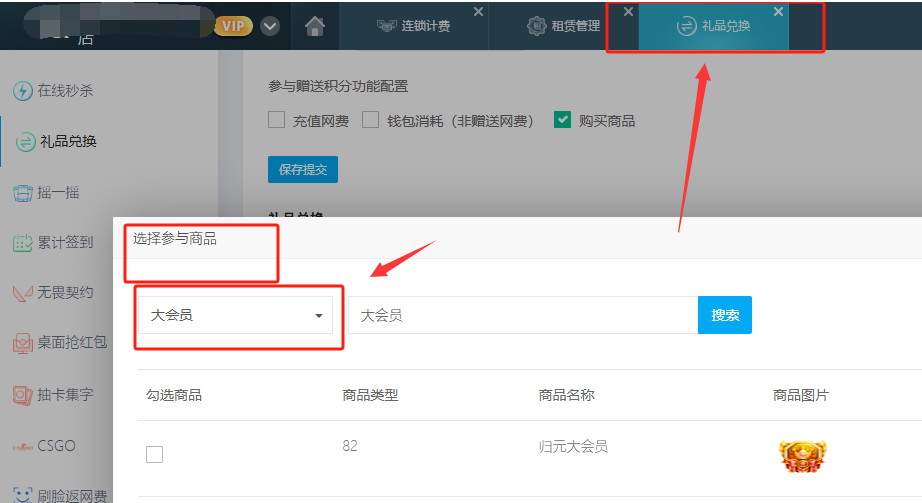922x503 pixels.
Task: Click the 抽卡集字 sidebar icon
Action: point(22,395)
